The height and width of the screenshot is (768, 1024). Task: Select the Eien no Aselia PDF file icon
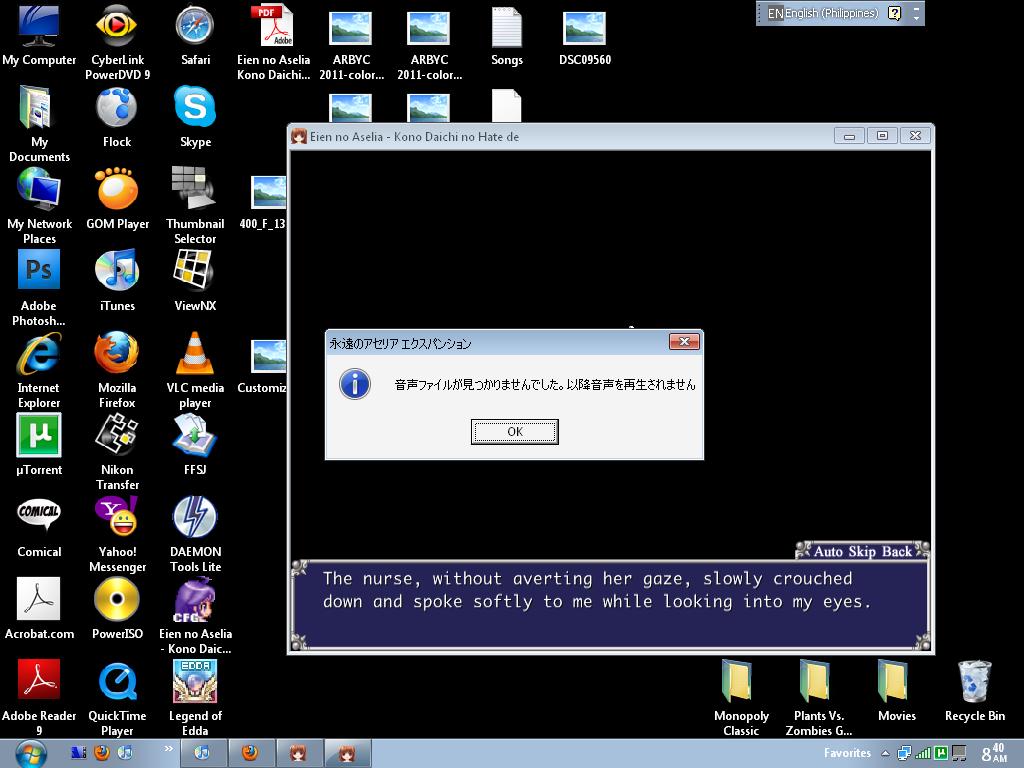274,42
